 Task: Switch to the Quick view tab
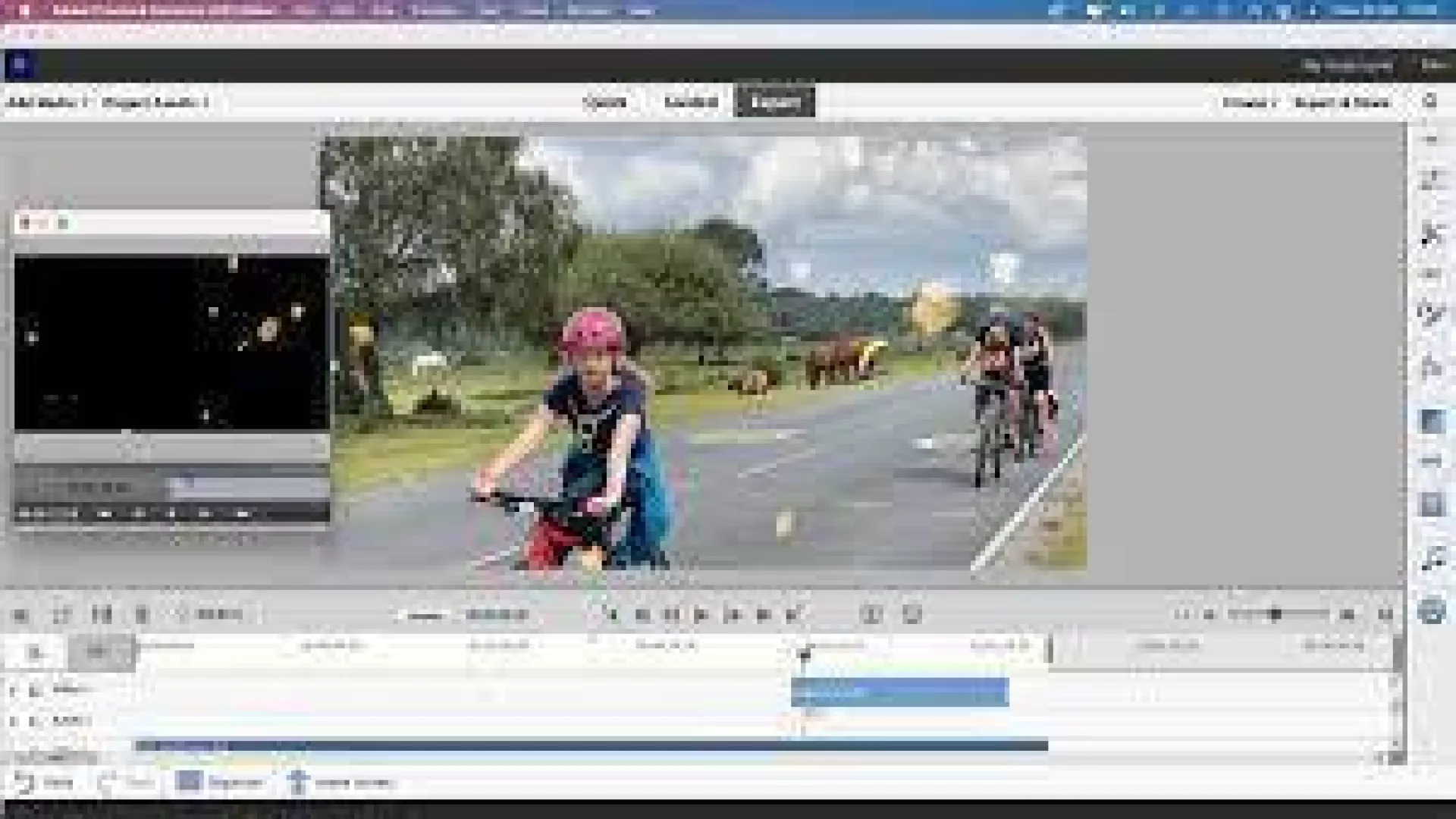(x=604, y=102)
